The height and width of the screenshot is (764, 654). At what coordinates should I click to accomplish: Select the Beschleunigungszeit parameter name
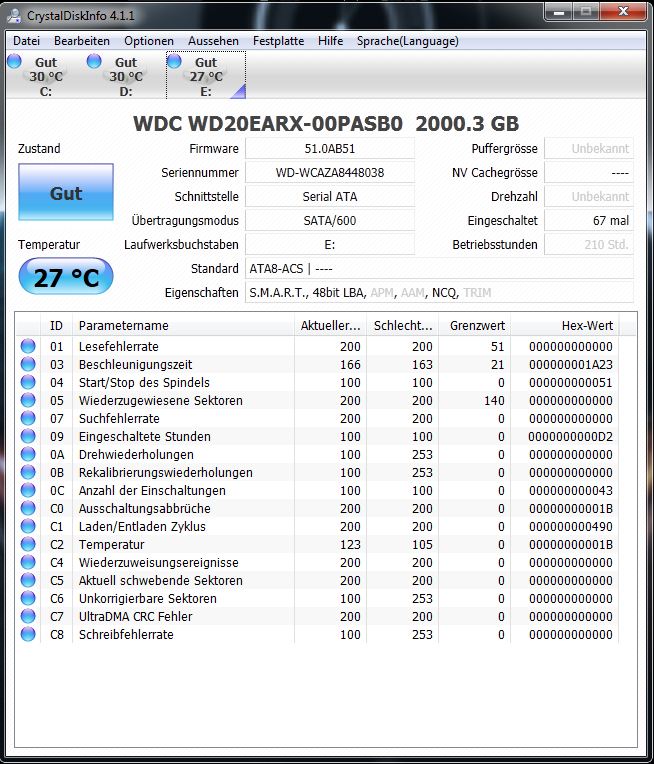tap(135, 364)
